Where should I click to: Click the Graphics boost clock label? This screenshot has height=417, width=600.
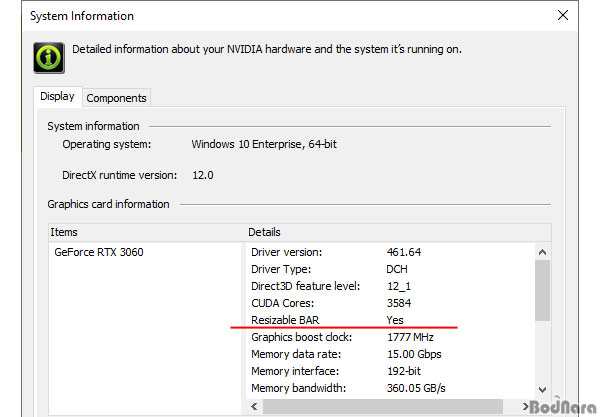[x=302, y=337]
